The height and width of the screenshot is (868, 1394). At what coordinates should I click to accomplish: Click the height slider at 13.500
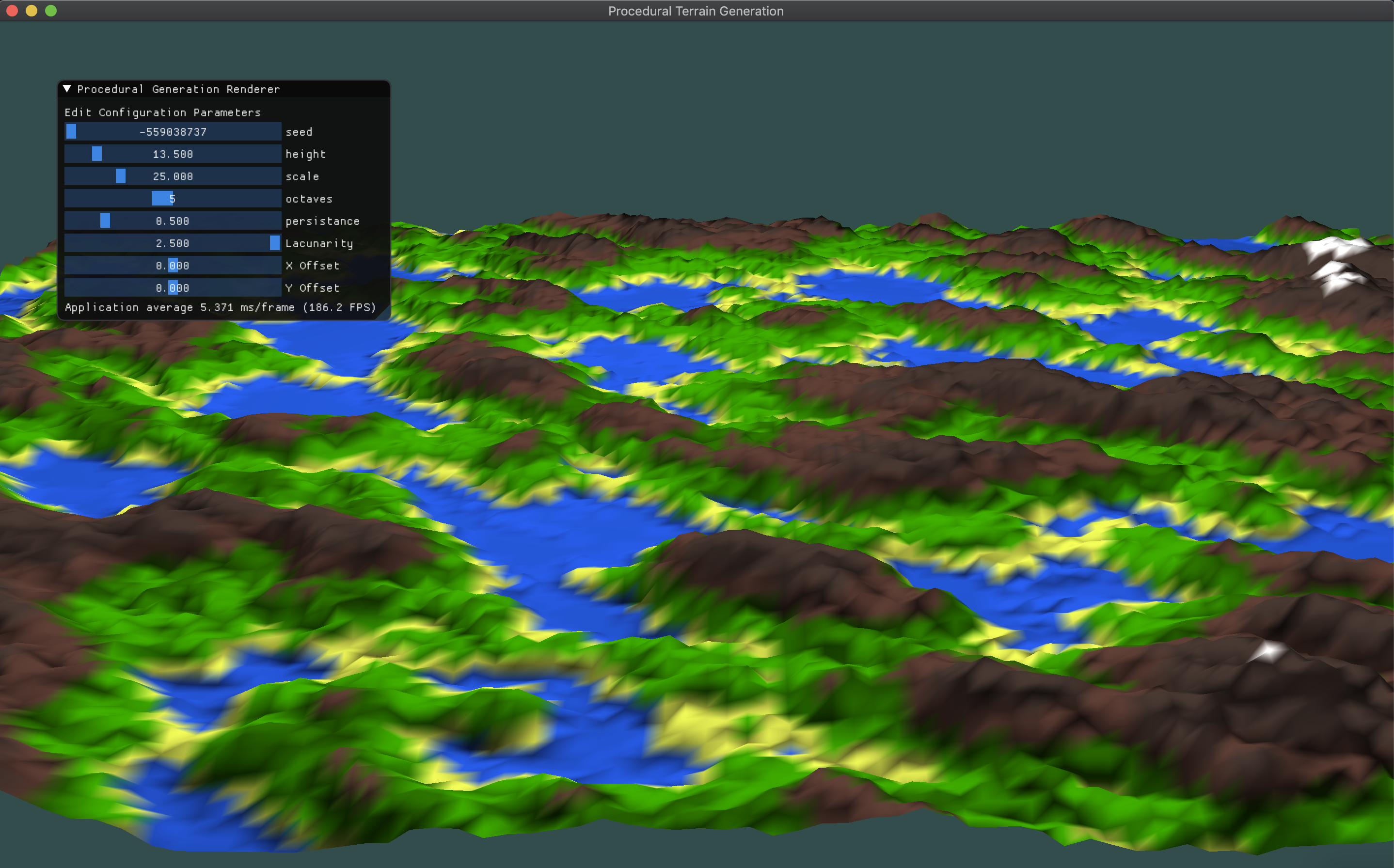click(x=172, y=154)
